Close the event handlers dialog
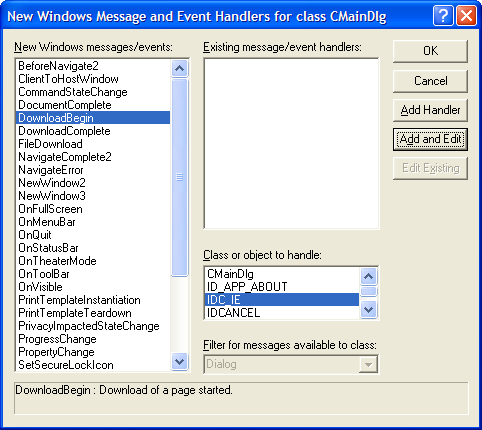 (x=466, y=16)
